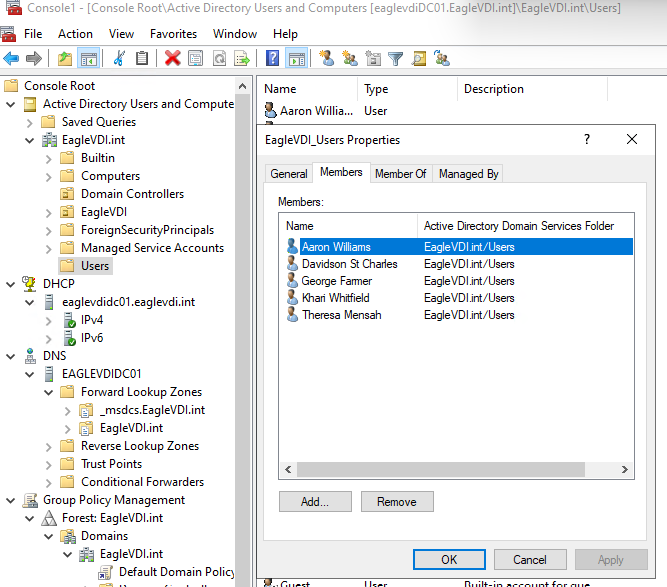667x587 pixels.
Task: Click the Forward arrow toolbar icon
Action: (34, 58)
